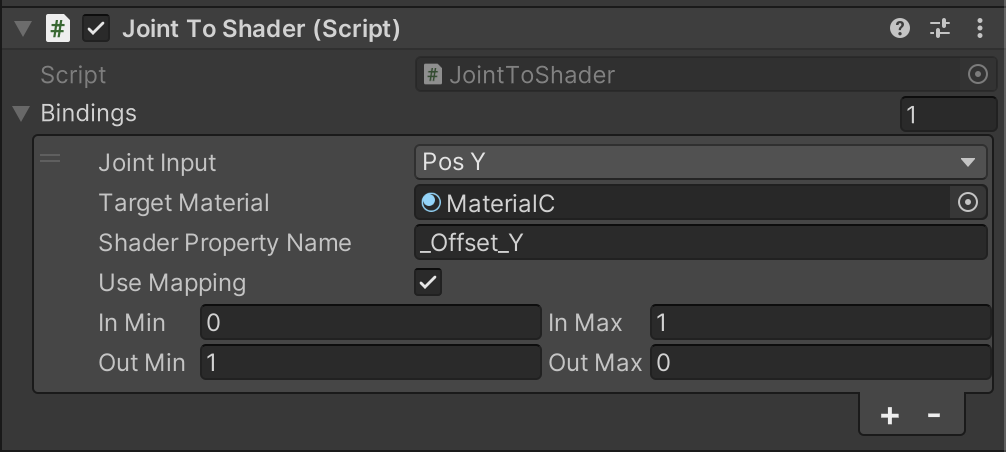Open the component preset selector icon

pos(940,28)
